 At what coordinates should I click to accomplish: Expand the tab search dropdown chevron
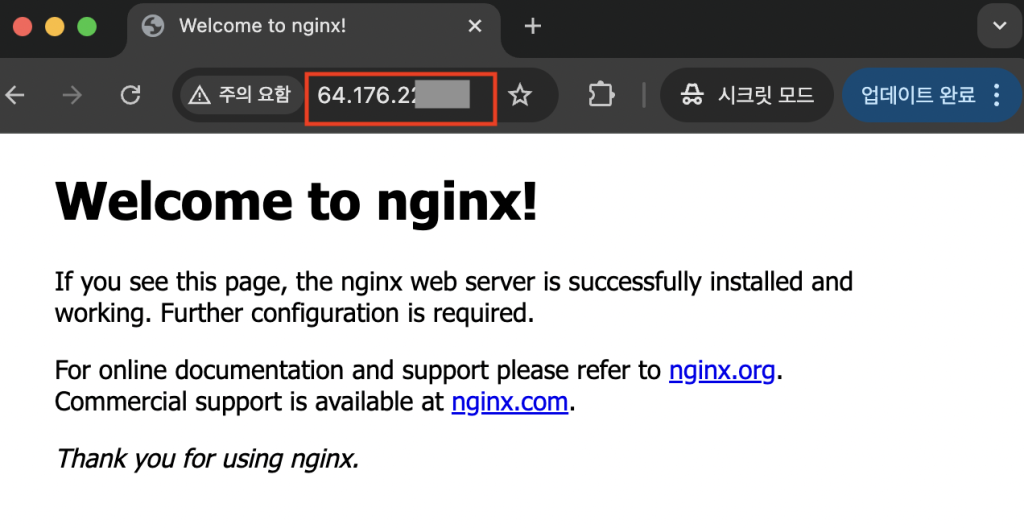[999, 26]
